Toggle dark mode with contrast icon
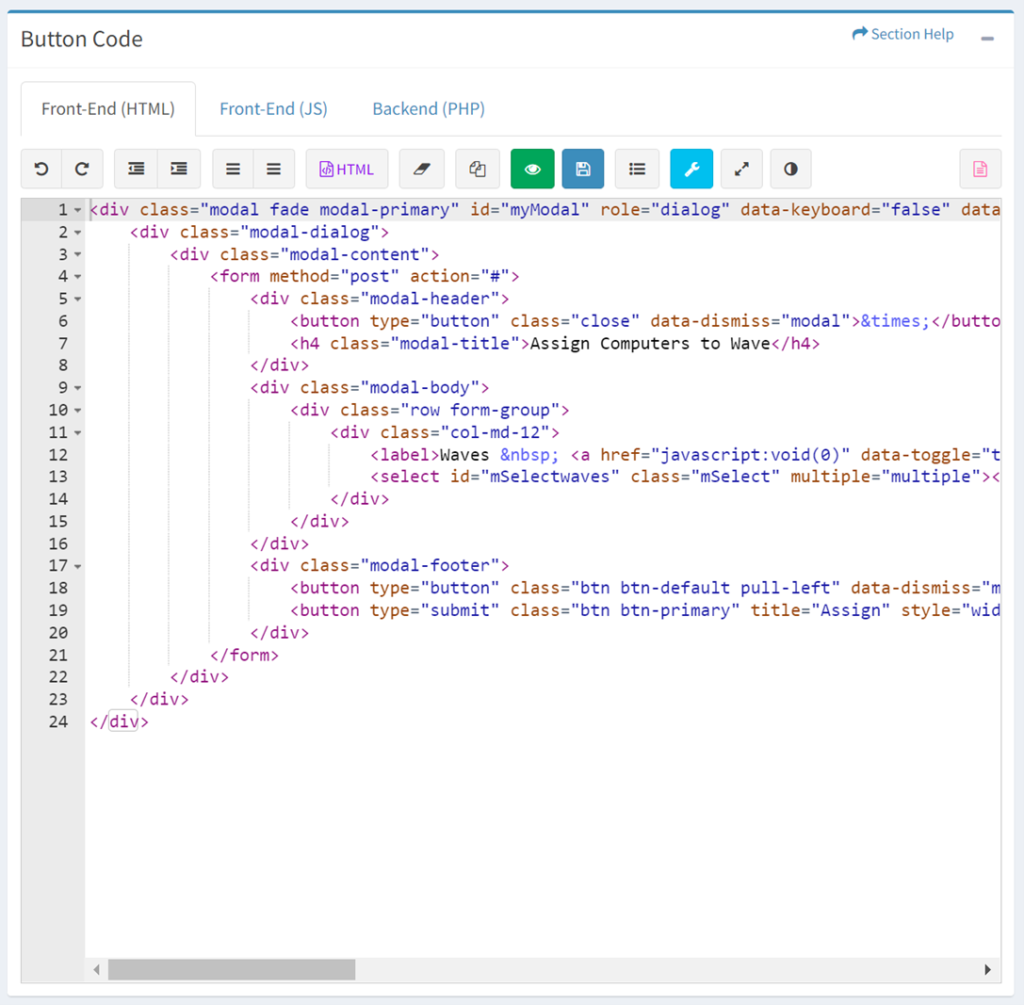 click(x=791, y=168)
